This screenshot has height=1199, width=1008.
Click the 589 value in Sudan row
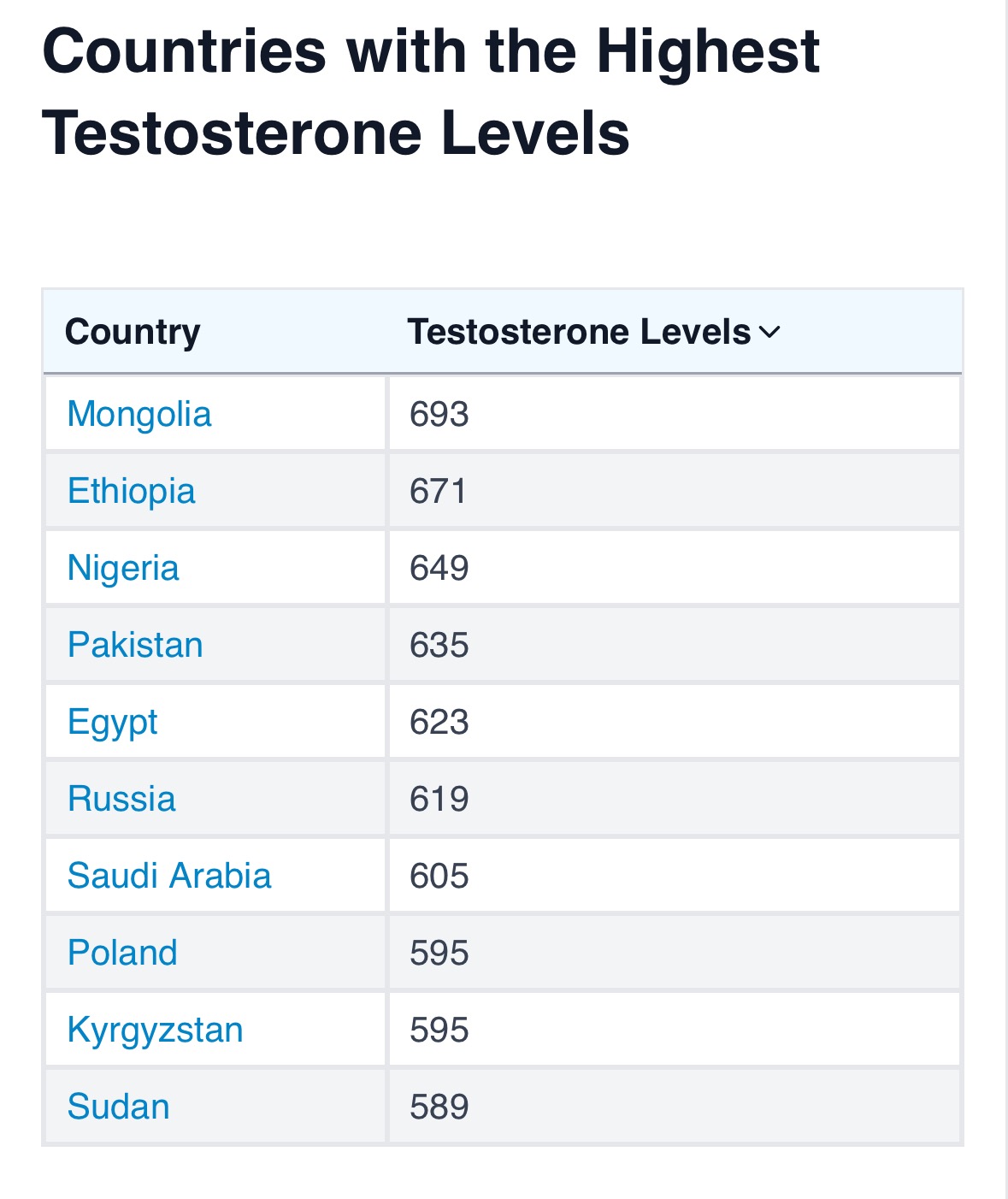pyautogui.click(x=439, y=1107)
